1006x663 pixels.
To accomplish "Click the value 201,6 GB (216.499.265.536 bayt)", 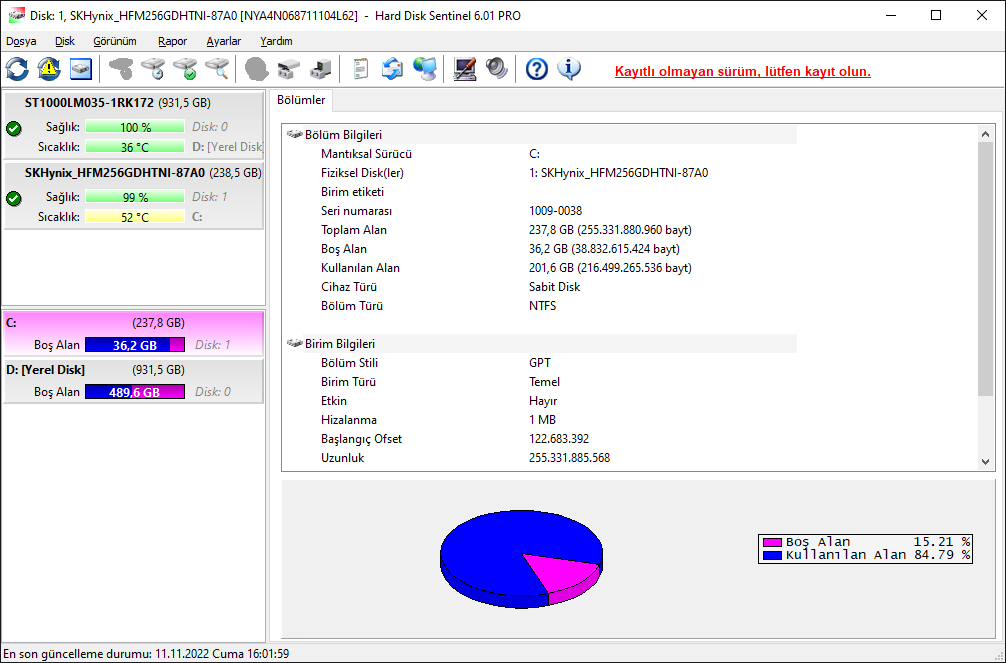I will point(610,268).
